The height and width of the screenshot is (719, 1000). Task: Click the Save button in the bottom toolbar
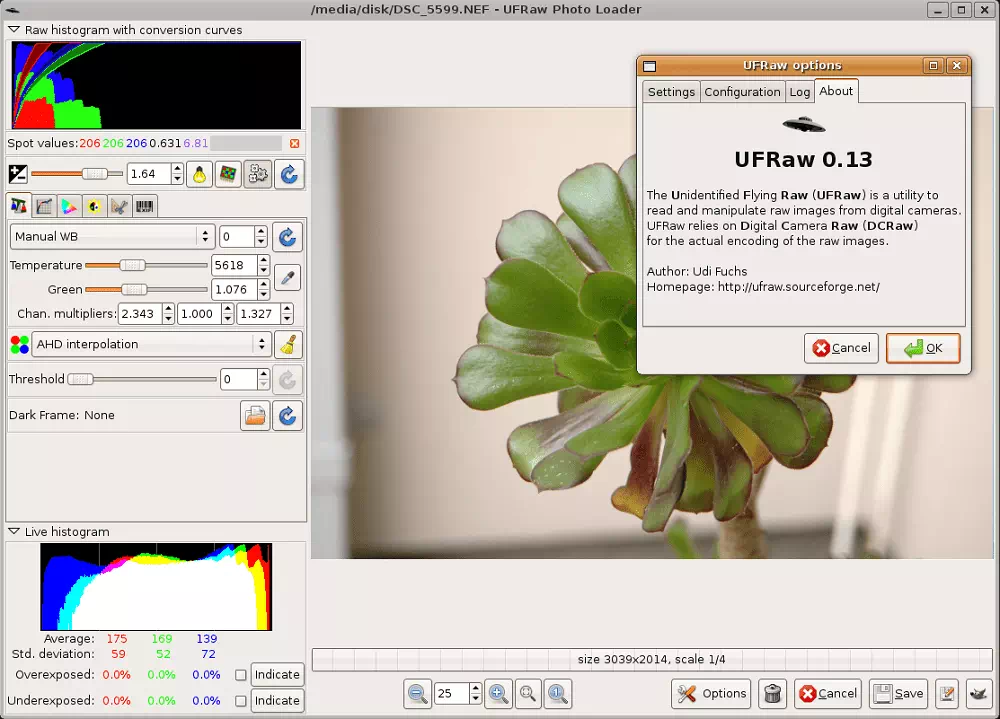pyautogui.click(x=898, y=693)
